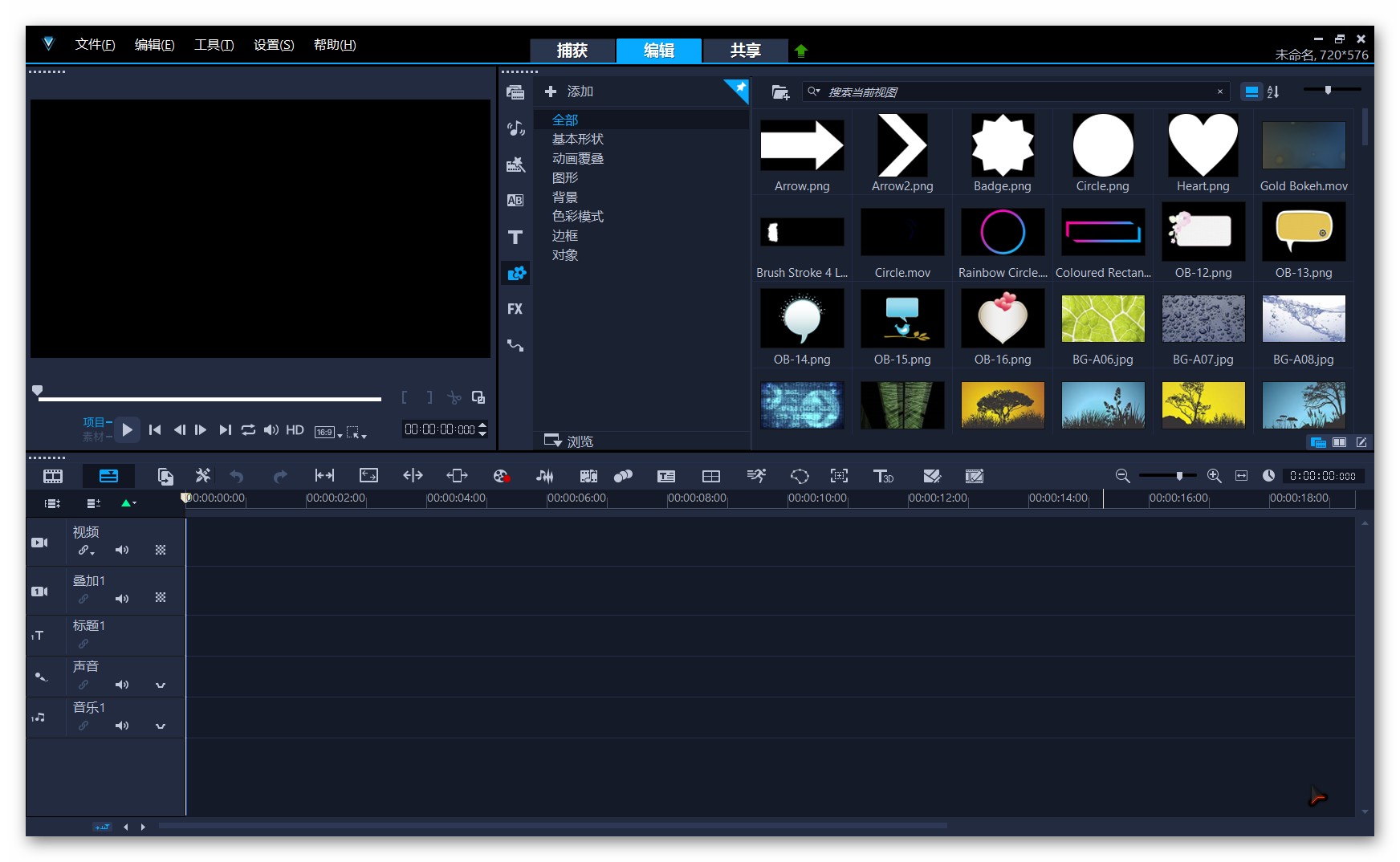Open the chapter/cue green triangle dropdown
1400x862 pixels.
[128, 503]
